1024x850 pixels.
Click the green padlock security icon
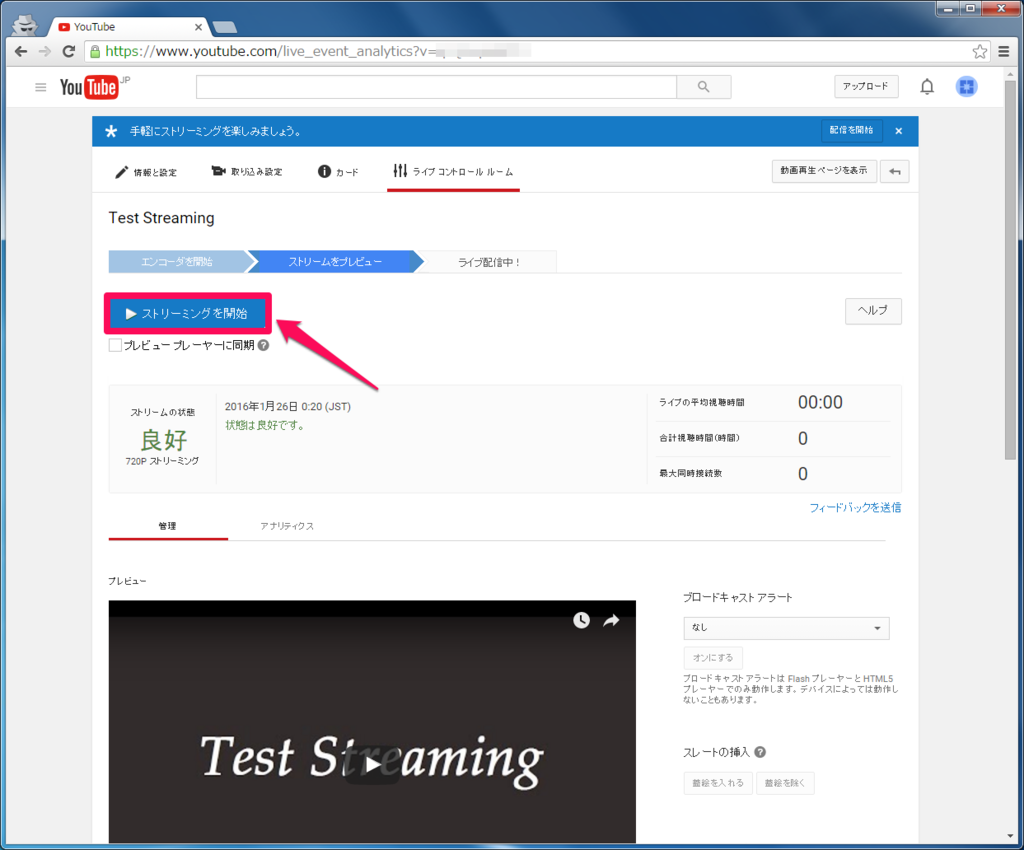(x=95, y=52)
